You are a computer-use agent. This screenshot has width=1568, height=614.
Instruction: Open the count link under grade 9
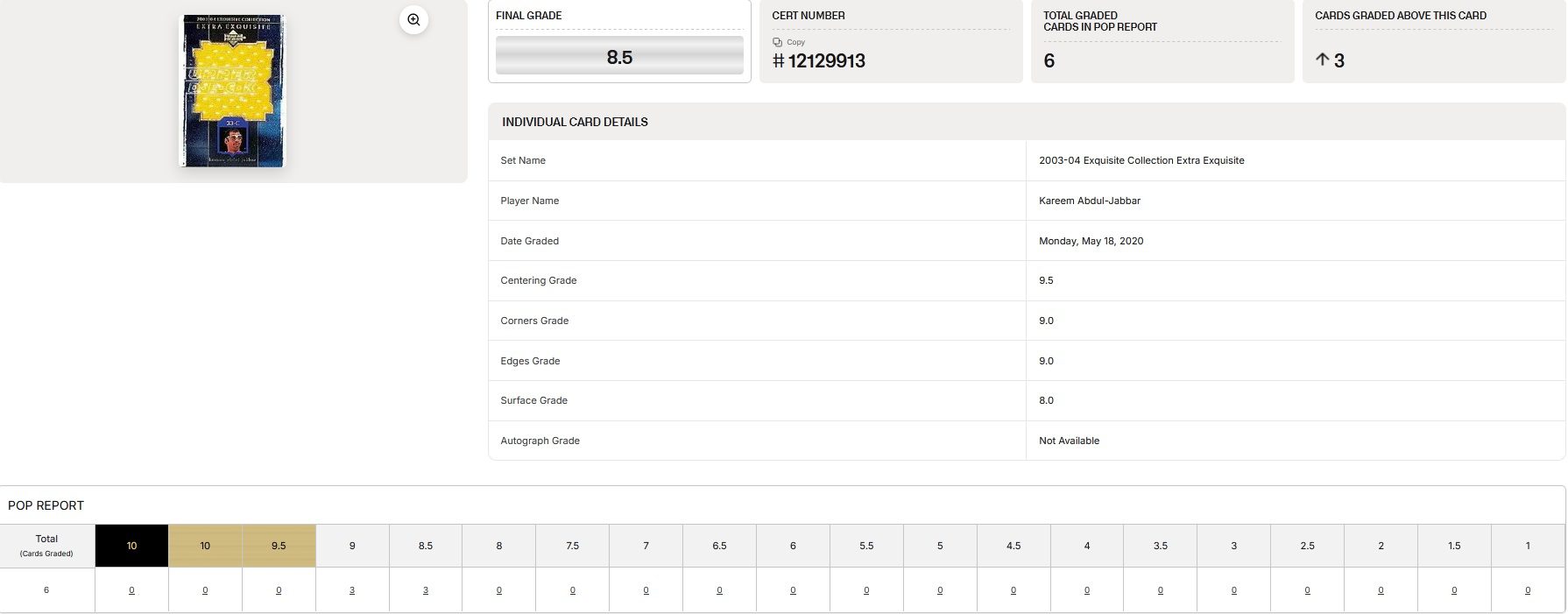(x=352, y=590)
